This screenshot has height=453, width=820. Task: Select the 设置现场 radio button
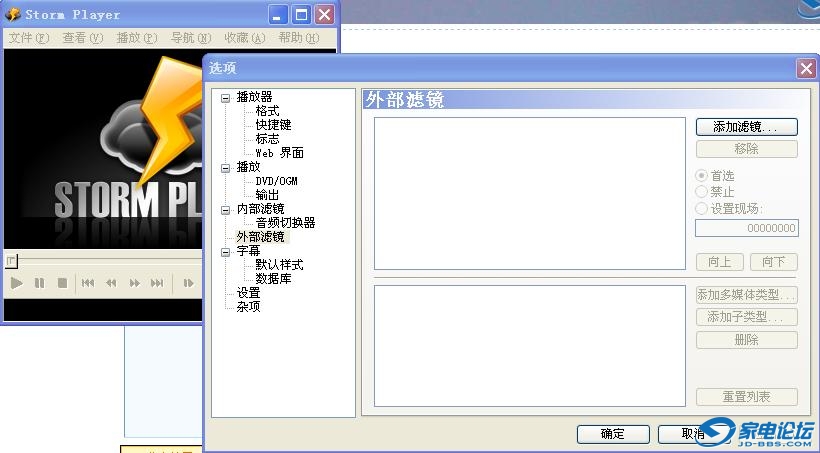(701, 209)
